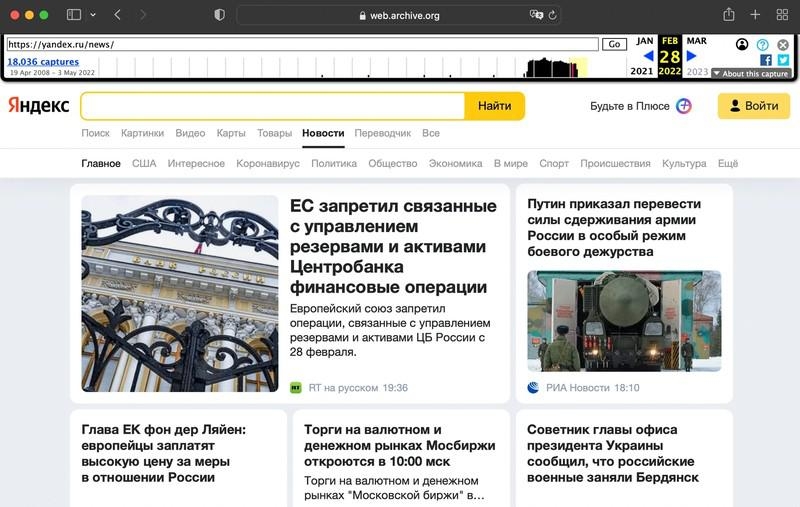Close the Wayback toolbar with X icon
800x507 pixels.
pos(783,45)
